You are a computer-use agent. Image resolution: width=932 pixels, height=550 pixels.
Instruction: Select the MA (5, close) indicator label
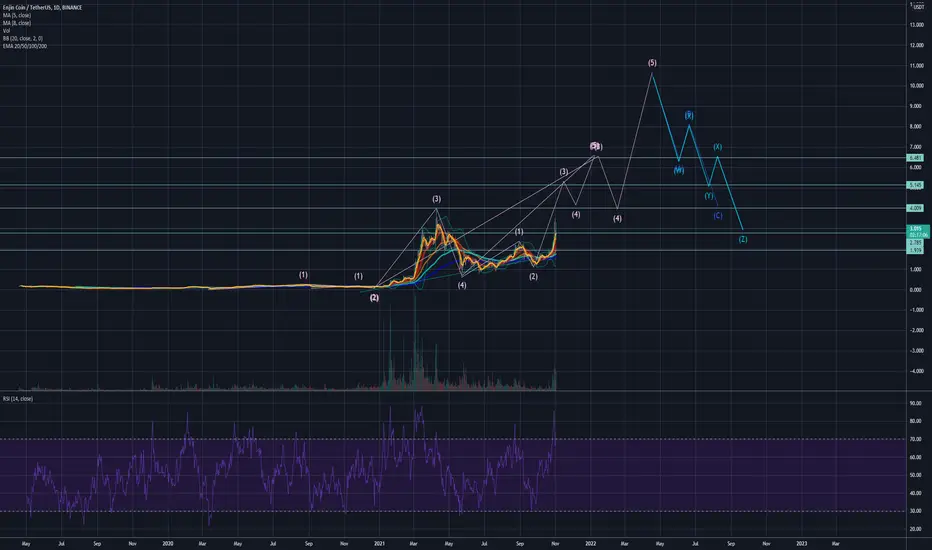[17, 15]
